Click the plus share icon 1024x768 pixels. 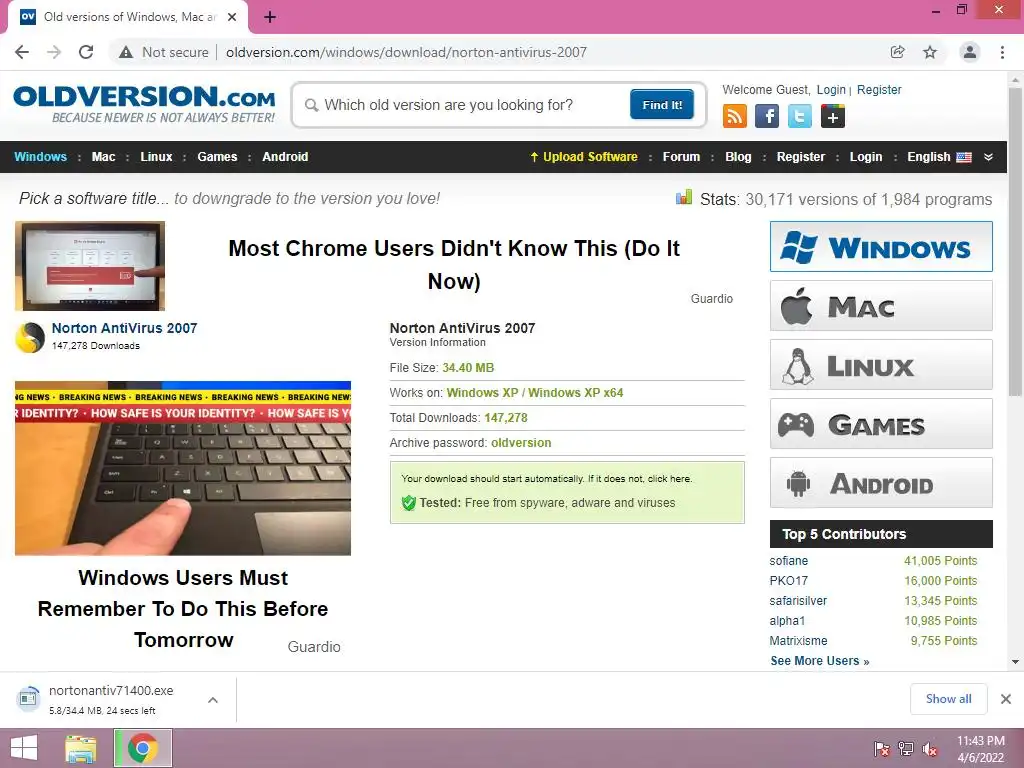pos(833,117)
